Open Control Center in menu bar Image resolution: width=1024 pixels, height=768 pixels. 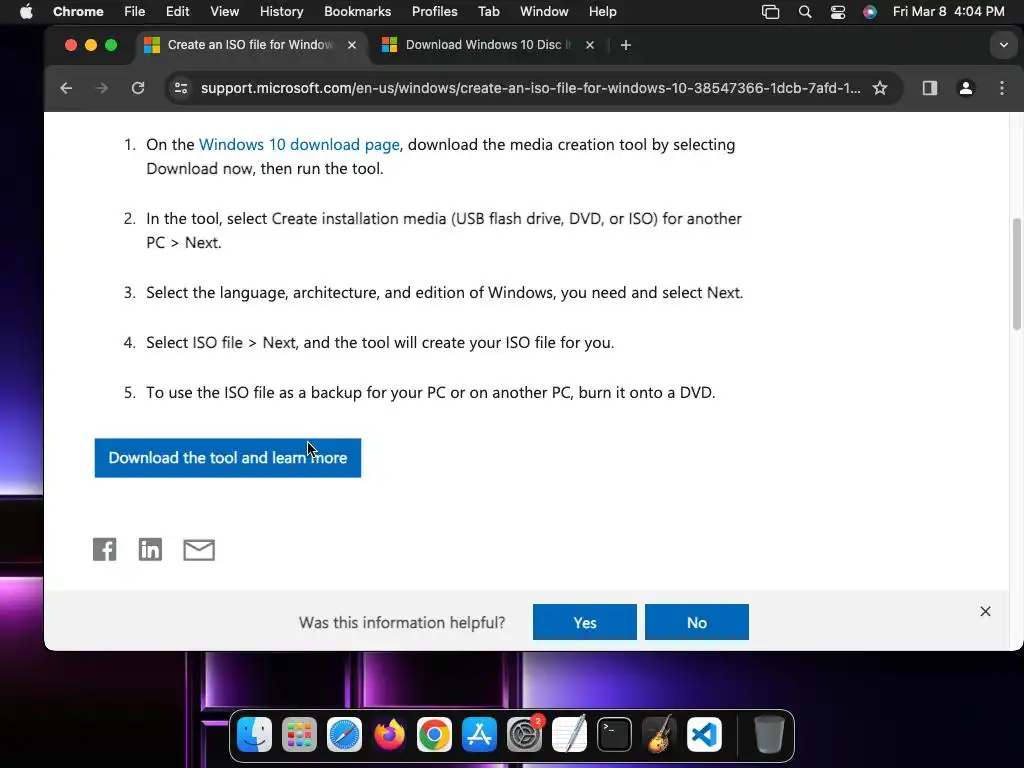coord(837,12)
